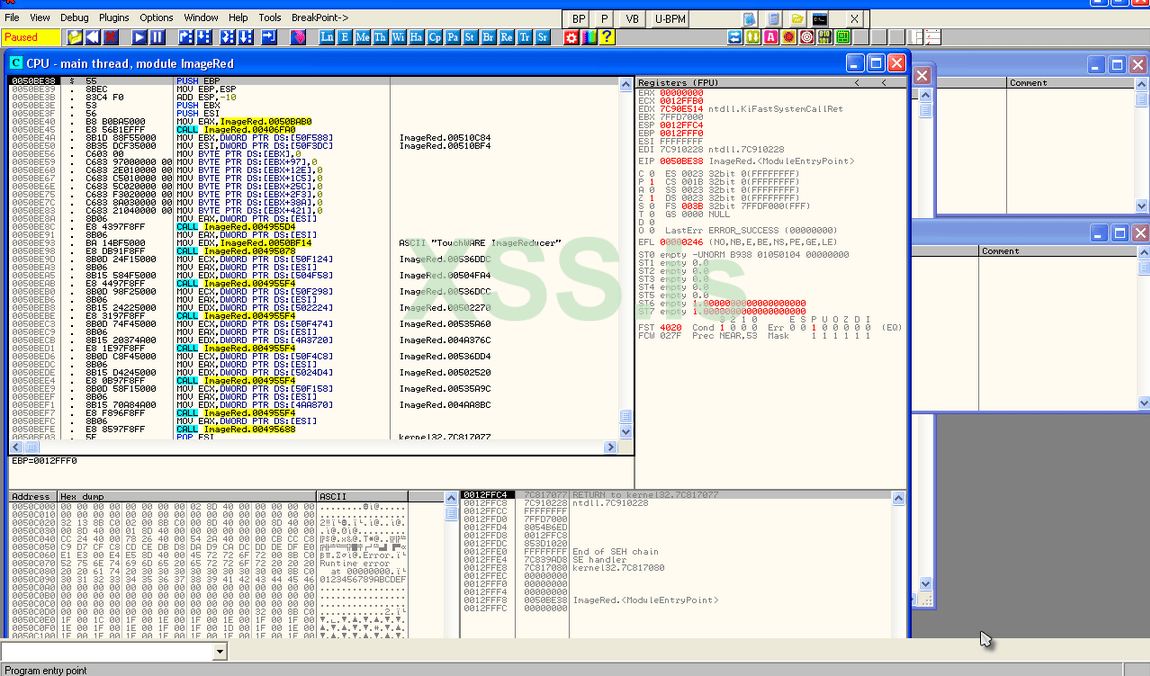Click the disassembly pane vertical scrollbar down arrow
1150x676 pixels.
[x=626, y=432]
